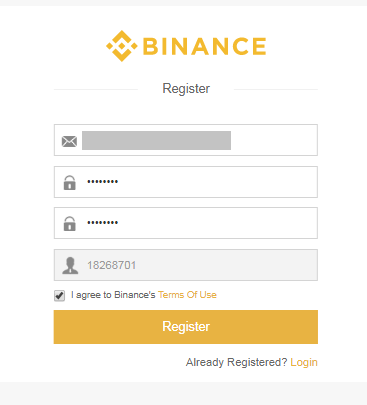Screen dimensions: 367x405
Task: Select the grayed-out redacted email text
Action: pos(156,140)
